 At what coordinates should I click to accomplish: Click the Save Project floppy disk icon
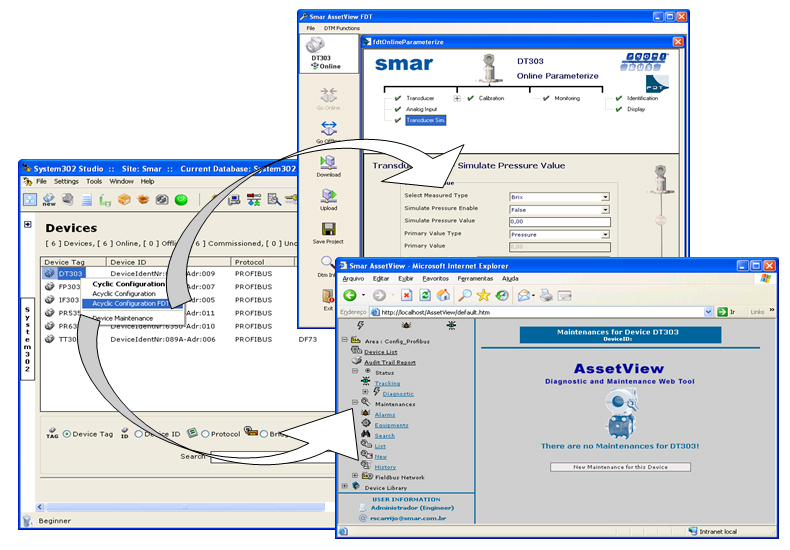[x=328, y=229]
